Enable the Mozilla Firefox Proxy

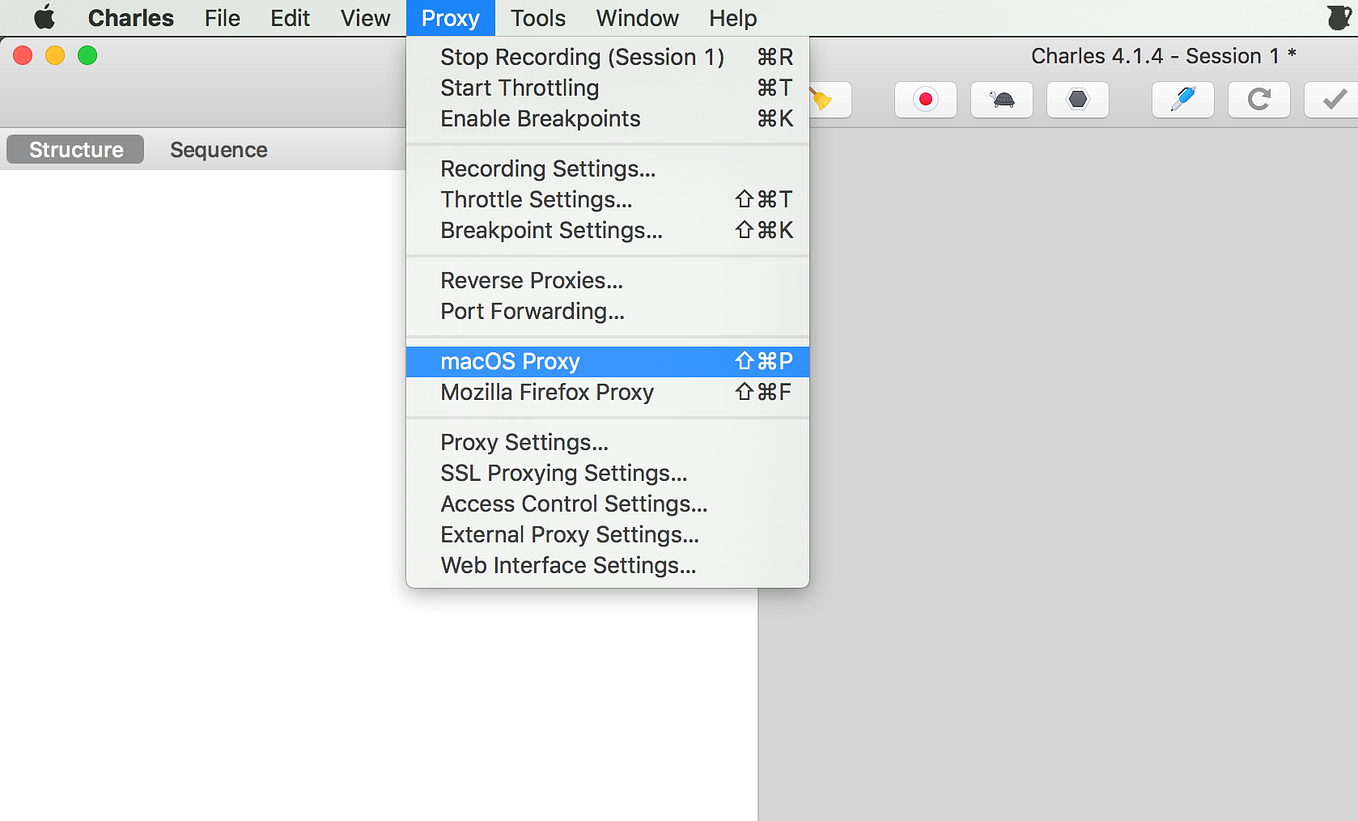(x=546, y=392)
